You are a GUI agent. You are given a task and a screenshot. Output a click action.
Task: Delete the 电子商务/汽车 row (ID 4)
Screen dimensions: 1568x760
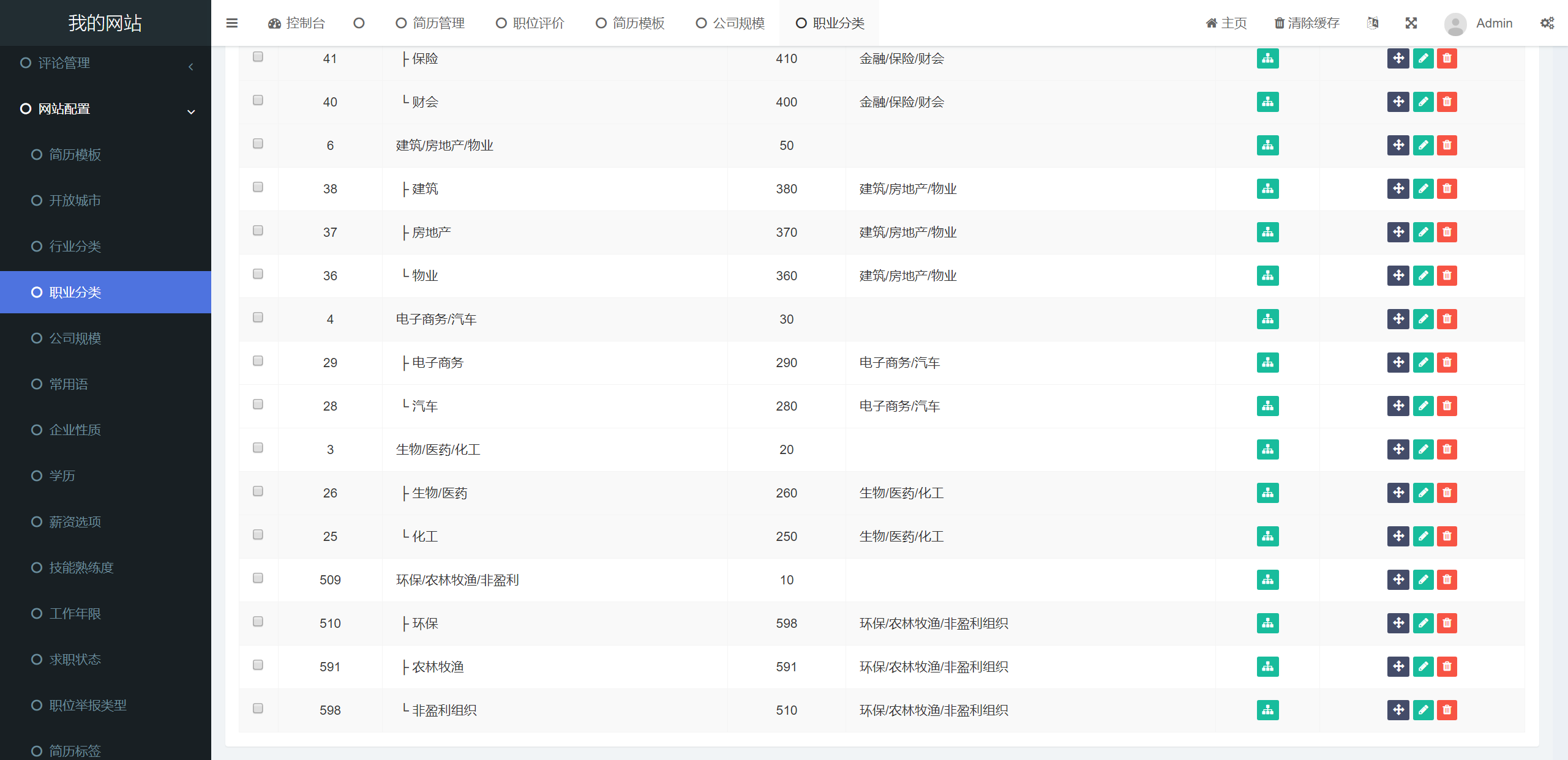[x=1447, y=319]
